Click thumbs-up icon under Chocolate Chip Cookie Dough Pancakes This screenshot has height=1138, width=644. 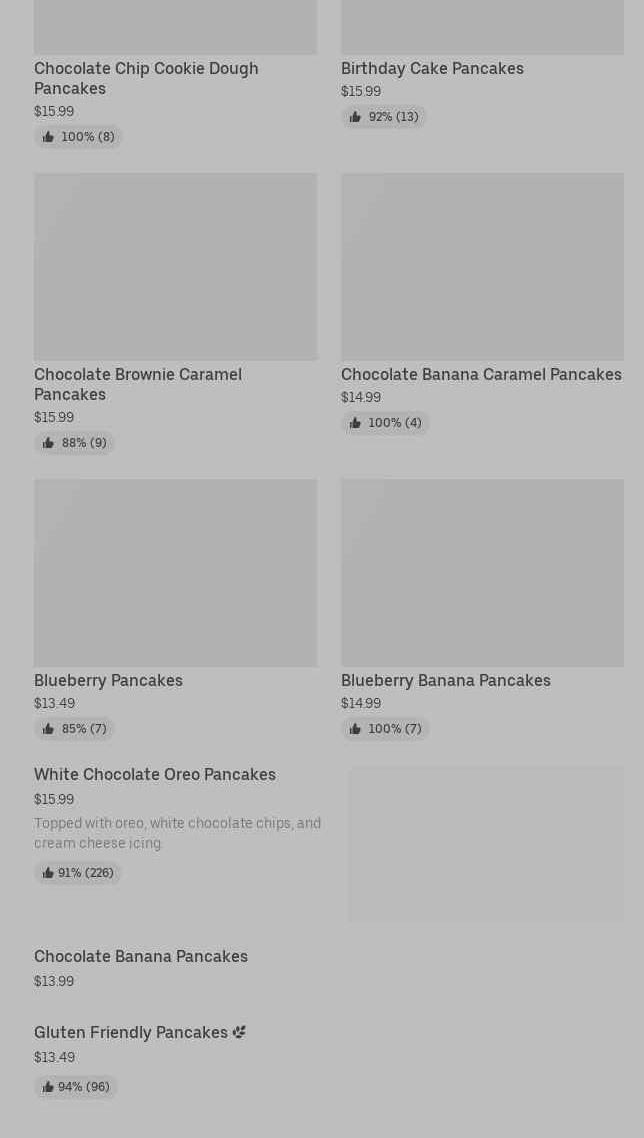pyautogui.click(x=48, y=137)
